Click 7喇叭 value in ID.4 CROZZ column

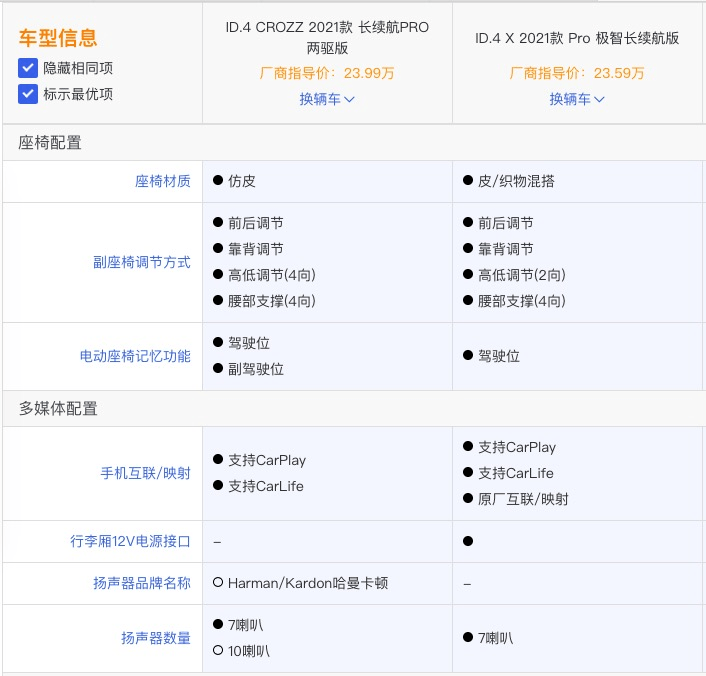(x=245, y=625)
